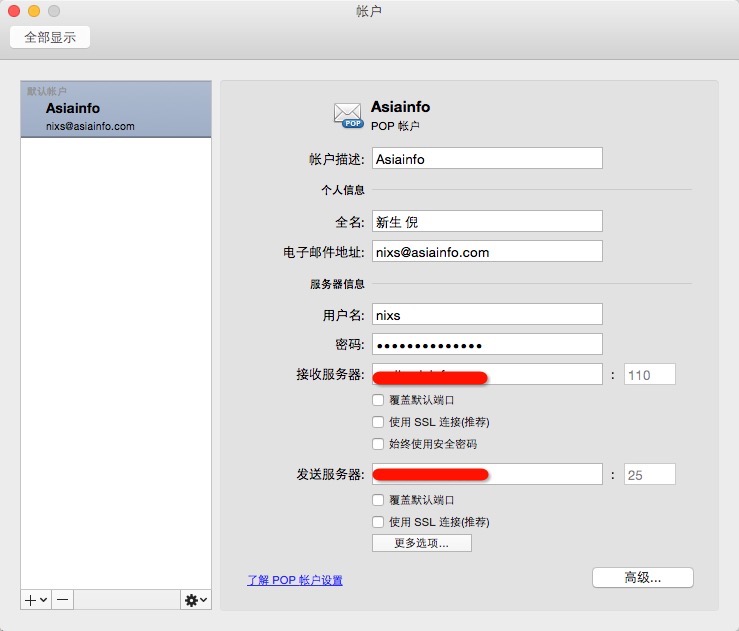Click the POP mail envelope icon

click(348, 115)
